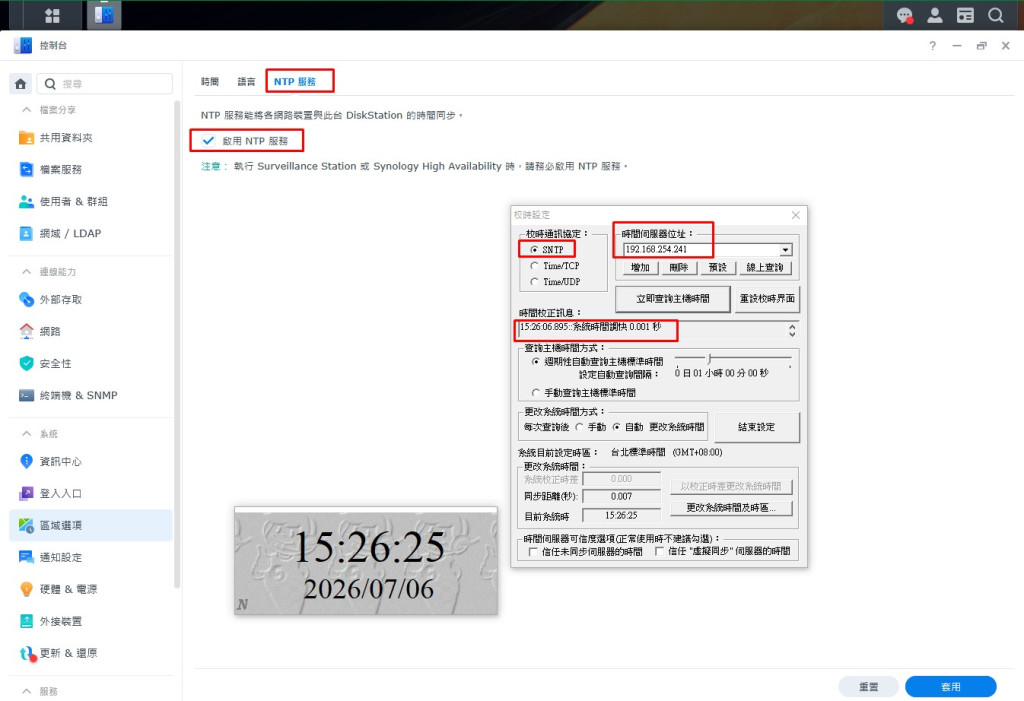The height and width of the screenshot is (701, 1024).
Task: Collapse the 檔案分享 sidebar section
Action: click(26, 110)
